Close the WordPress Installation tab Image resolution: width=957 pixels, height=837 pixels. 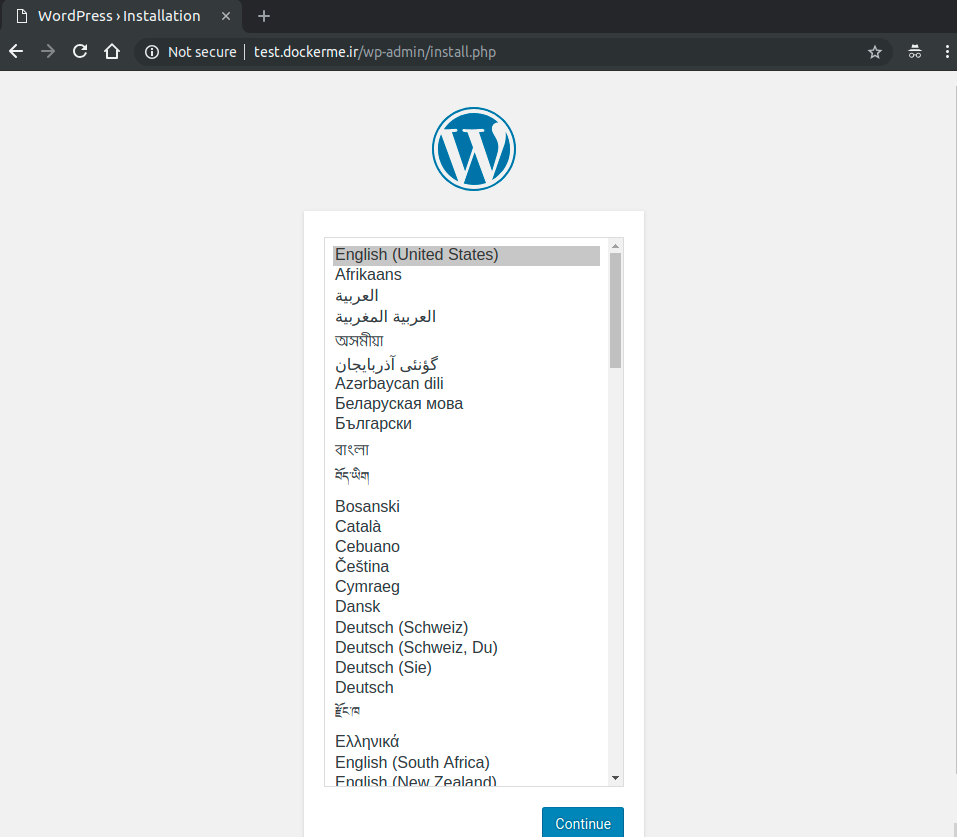pyautogui.click(x=226, y=16)
